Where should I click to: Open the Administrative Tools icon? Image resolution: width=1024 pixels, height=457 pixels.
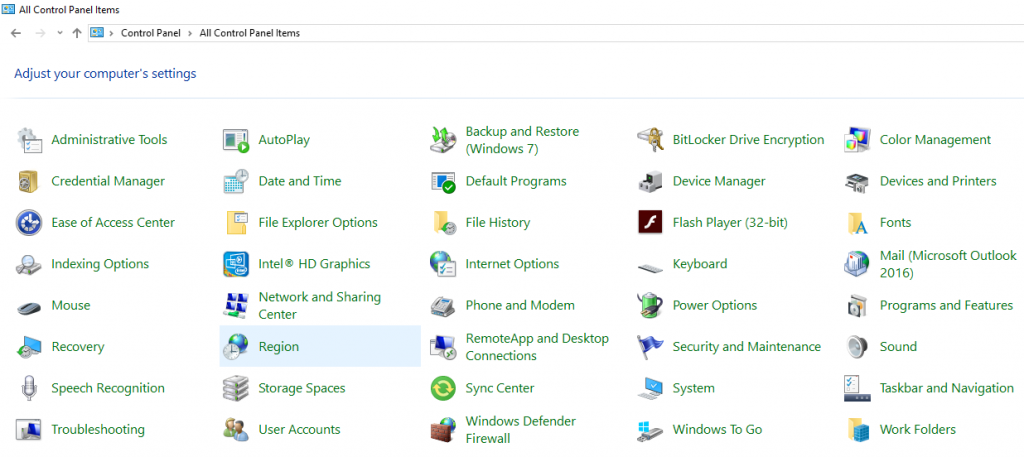pos(29,140)
